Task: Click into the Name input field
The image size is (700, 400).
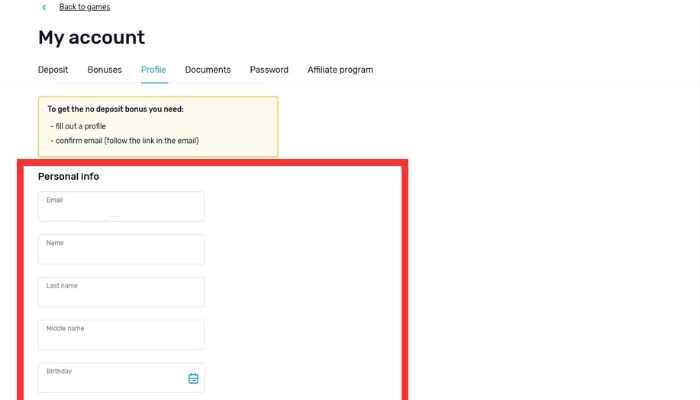Action: [121, 250]
